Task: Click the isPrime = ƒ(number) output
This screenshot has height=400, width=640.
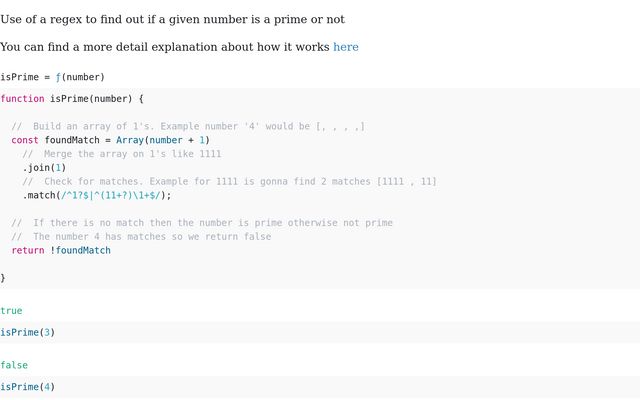Action: click(52, 76)
